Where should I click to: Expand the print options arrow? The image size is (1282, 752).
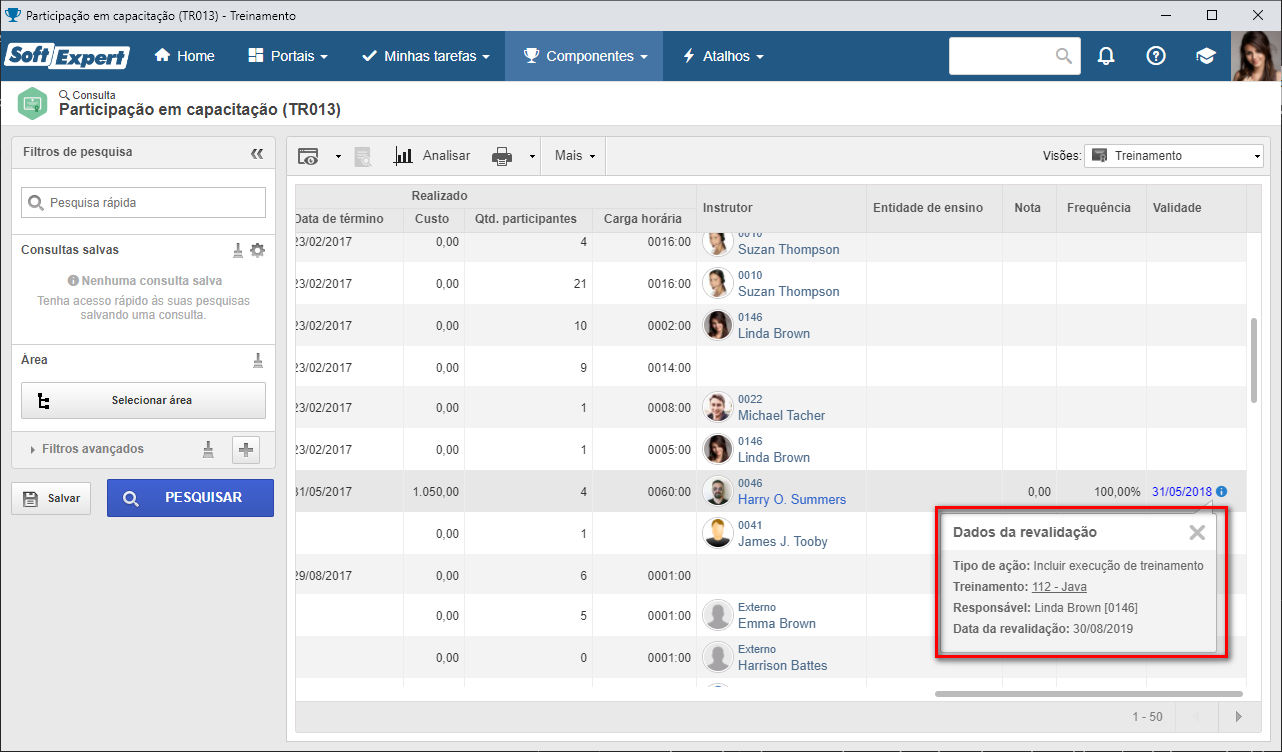(x=531, y=156)
